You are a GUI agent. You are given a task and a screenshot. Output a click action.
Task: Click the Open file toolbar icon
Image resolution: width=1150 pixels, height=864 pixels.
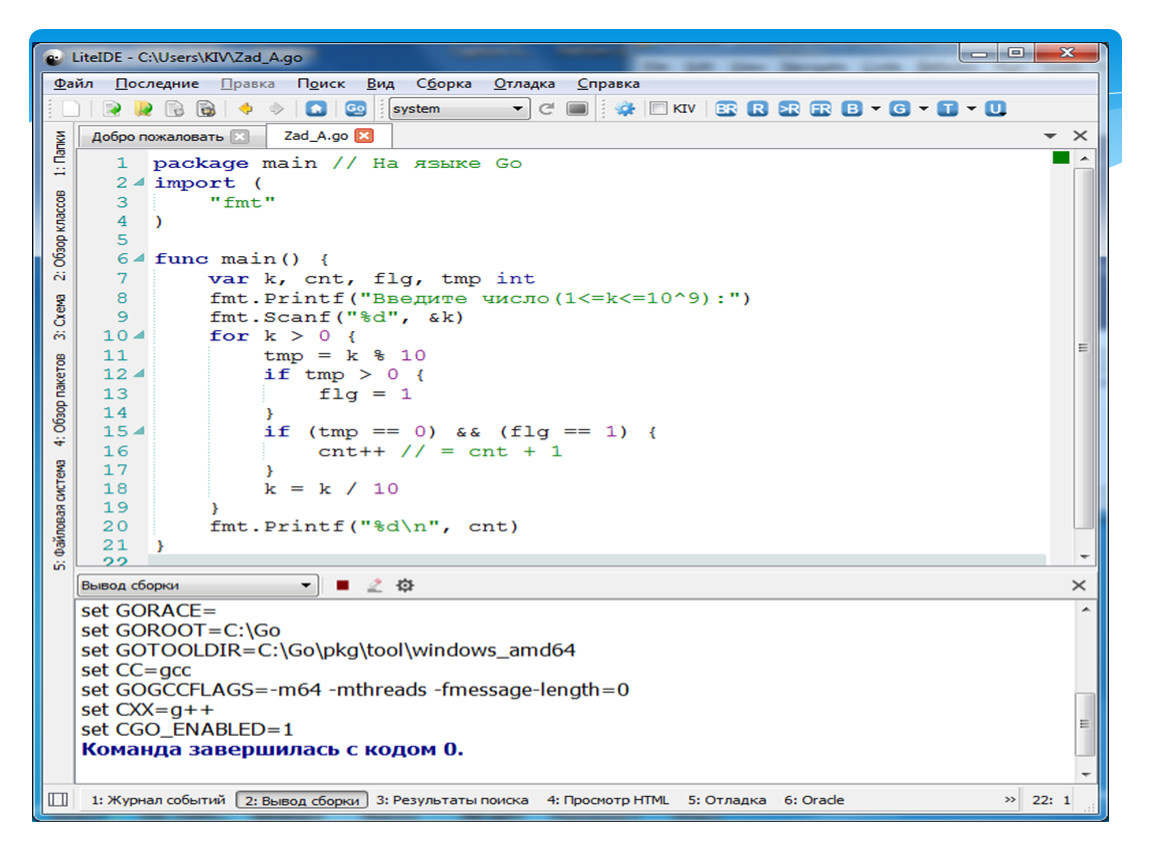pos(112,109)
